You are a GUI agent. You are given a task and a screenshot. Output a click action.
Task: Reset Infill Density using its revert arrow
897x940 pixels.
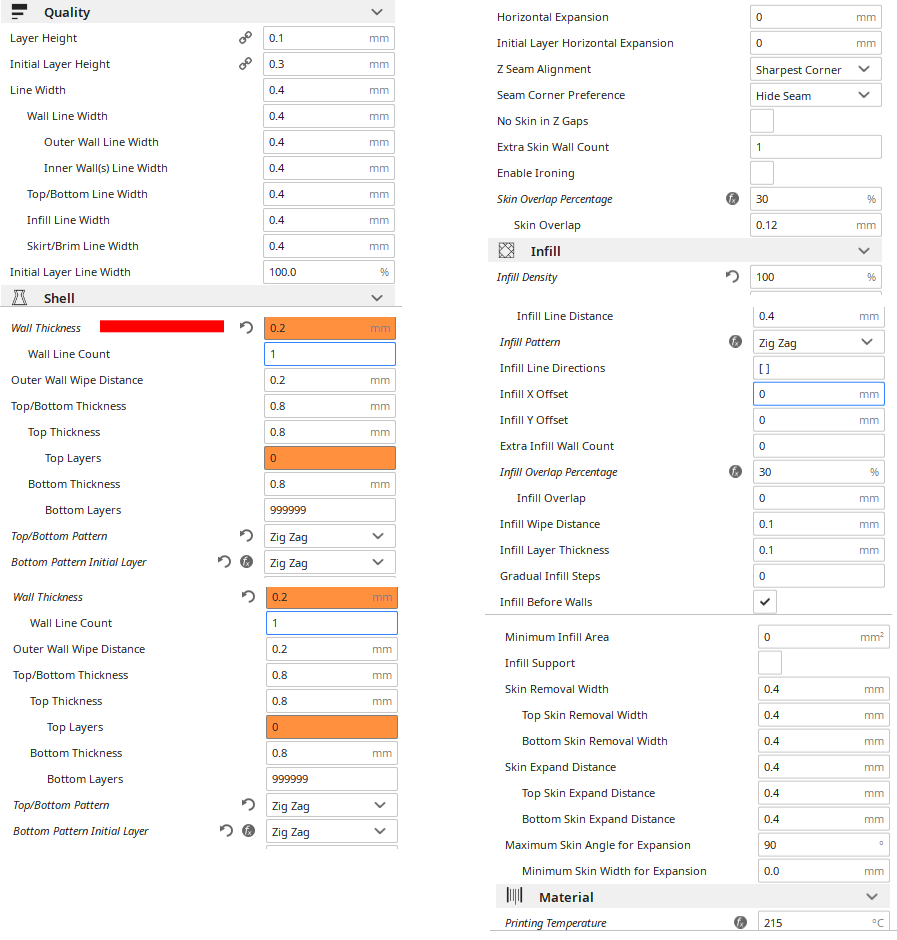pos(732,277)
